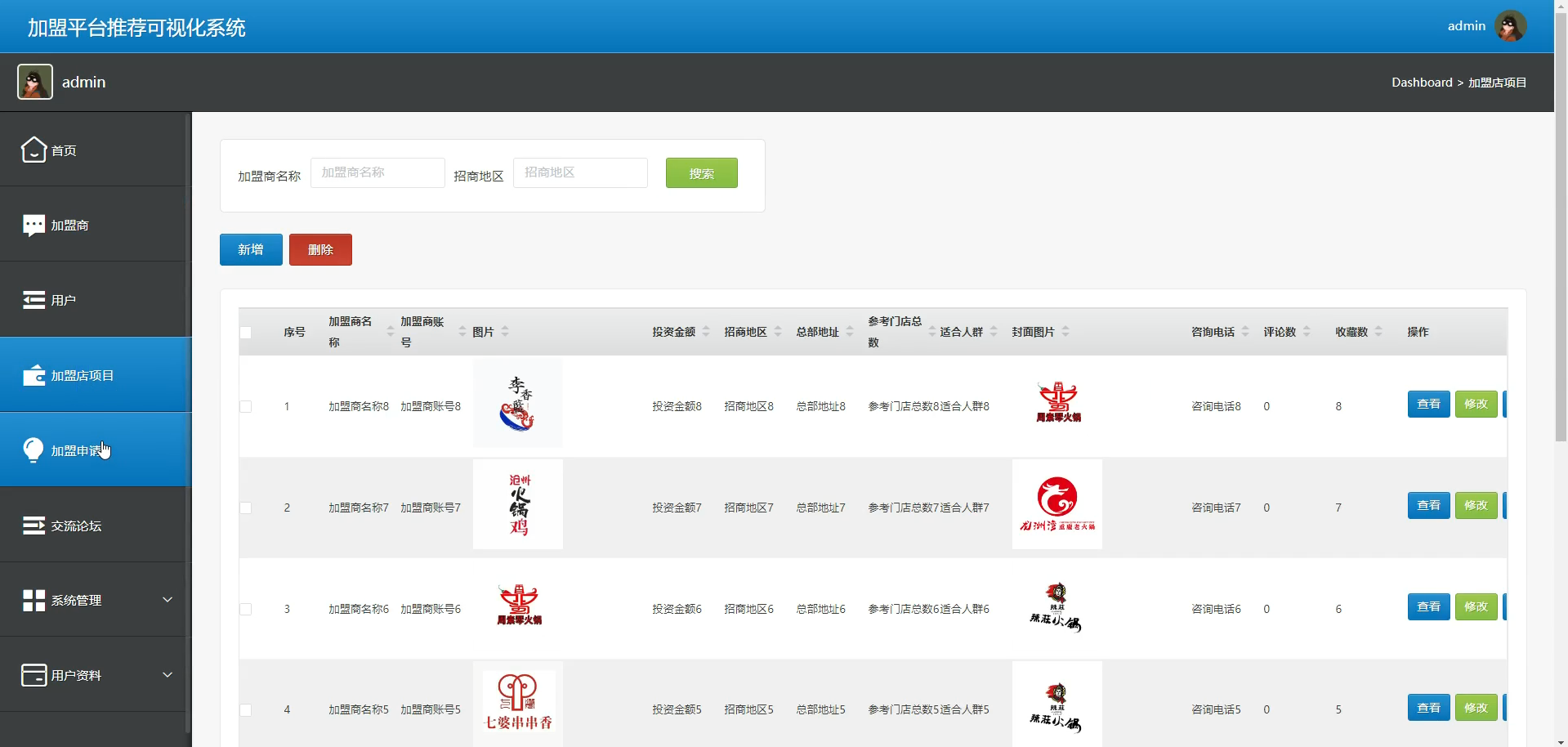Tick checkbox for row 加盟商名称6
The width and height of the screenshot is (1568, 747).
tap(245, 609)
